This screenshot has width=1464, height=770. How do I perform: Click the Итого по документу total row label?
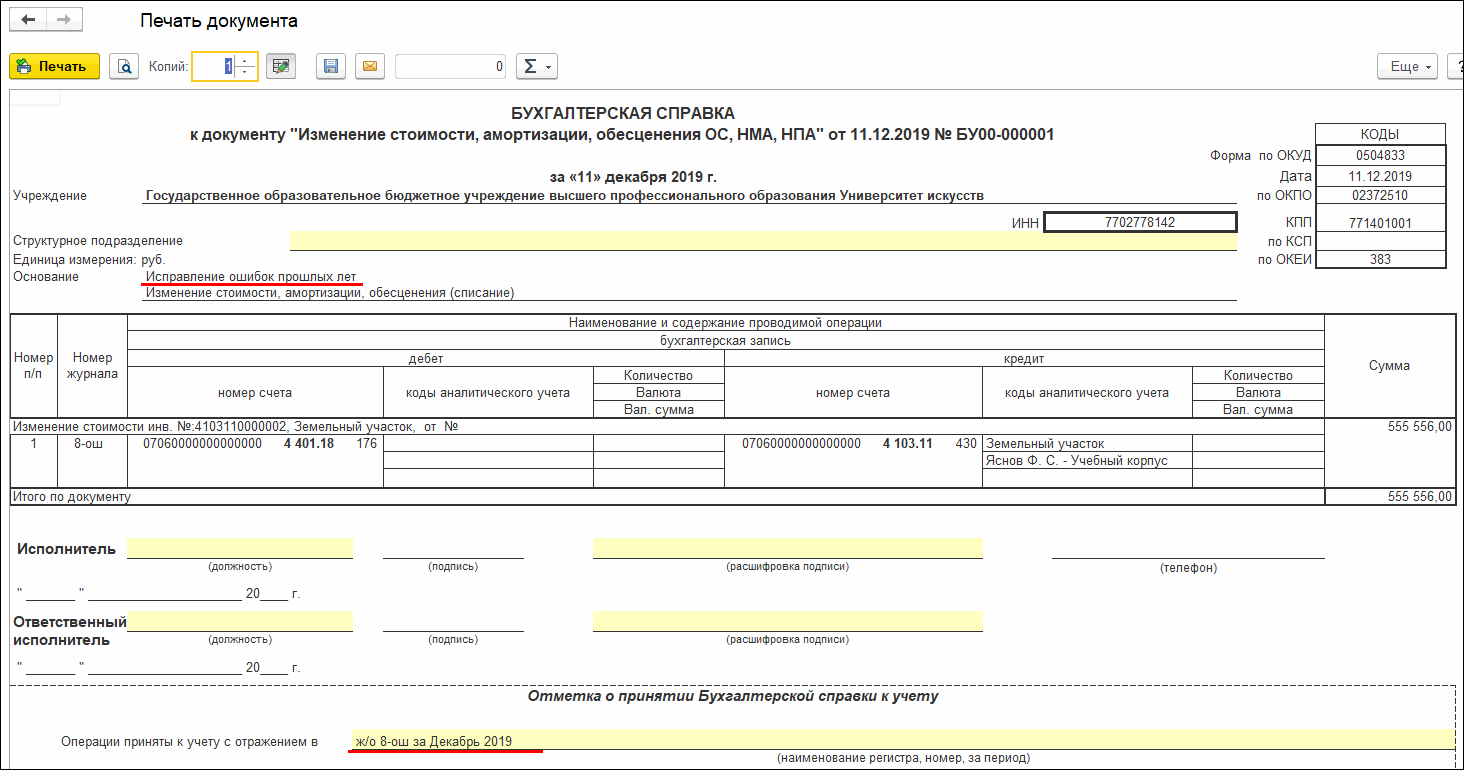(71, 497)
